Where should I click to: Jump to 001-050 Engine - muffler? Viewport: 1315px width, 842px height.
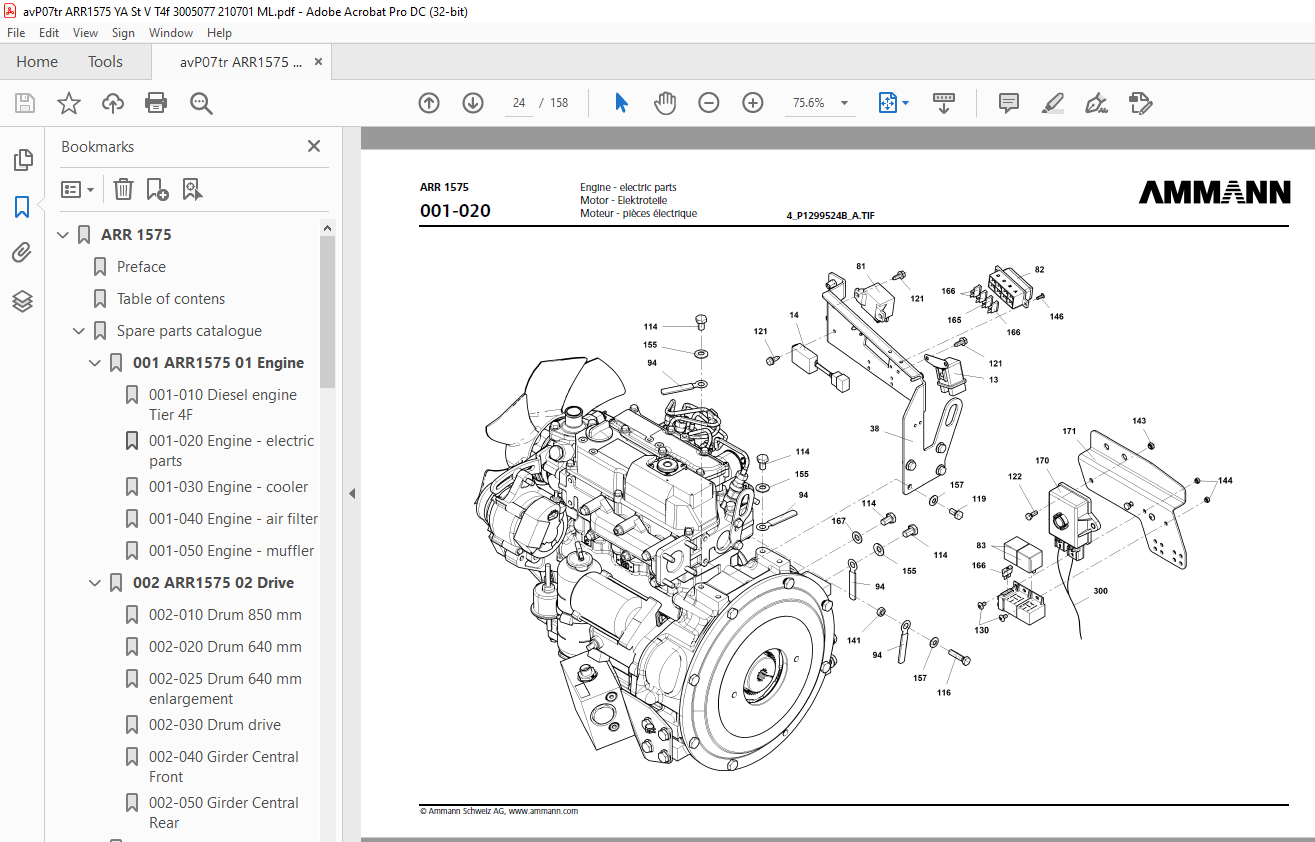click(x=231, y=551)
